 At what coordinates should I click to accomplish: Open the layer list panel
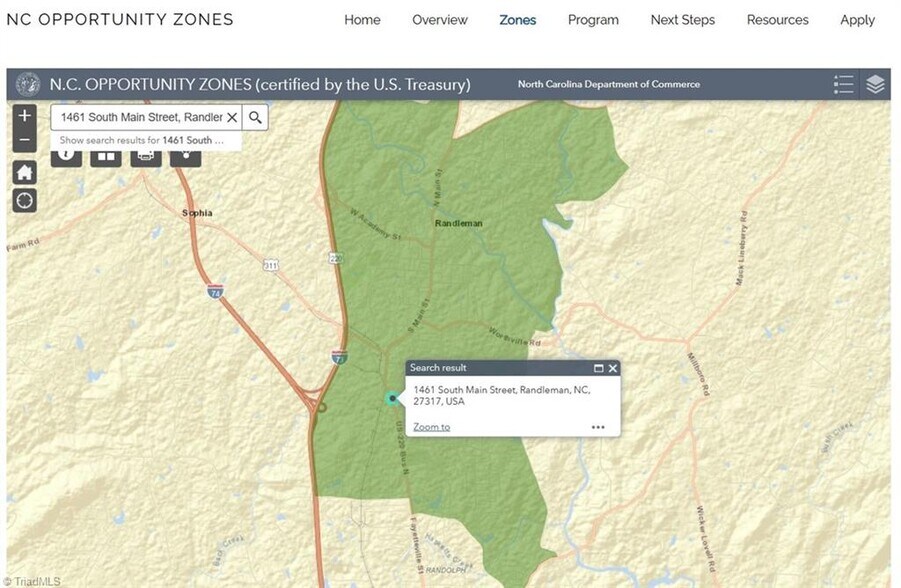(x=875, y=84)
